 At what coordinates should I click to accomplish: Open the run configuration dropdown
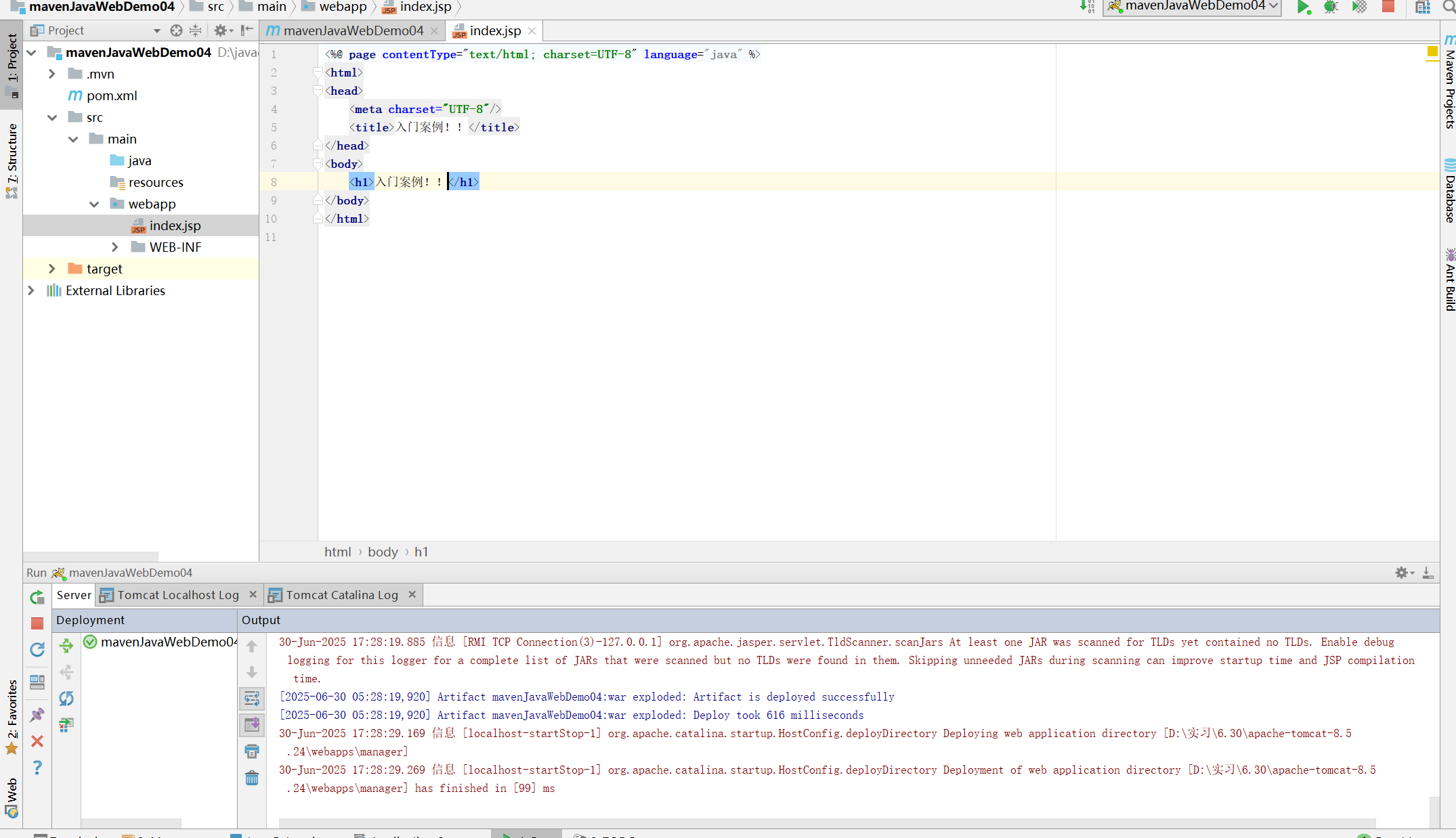click(x=1193, y=7)
